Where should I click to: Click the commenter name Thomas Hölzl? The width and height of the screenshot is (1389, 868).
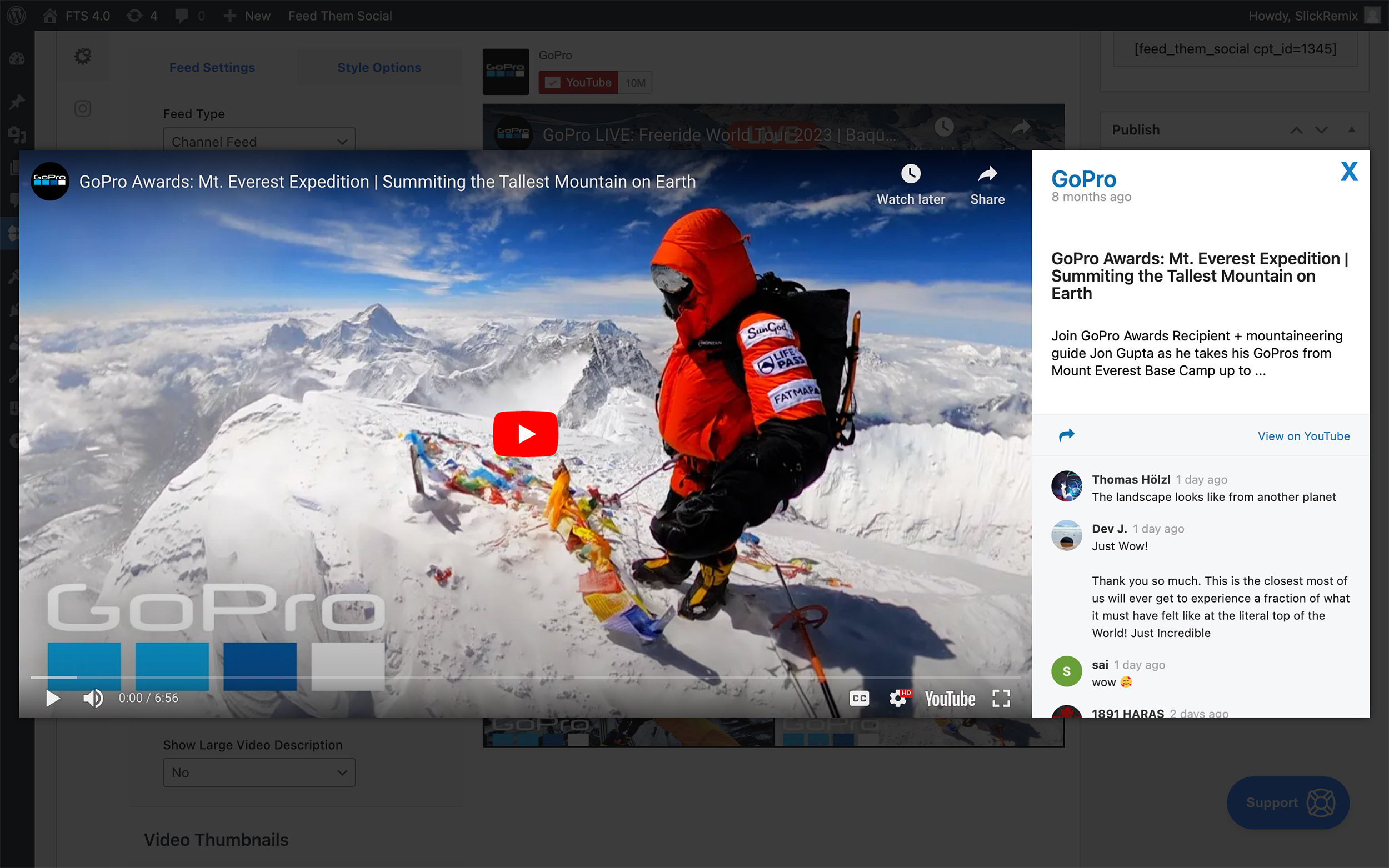[x=1131, y=479]
